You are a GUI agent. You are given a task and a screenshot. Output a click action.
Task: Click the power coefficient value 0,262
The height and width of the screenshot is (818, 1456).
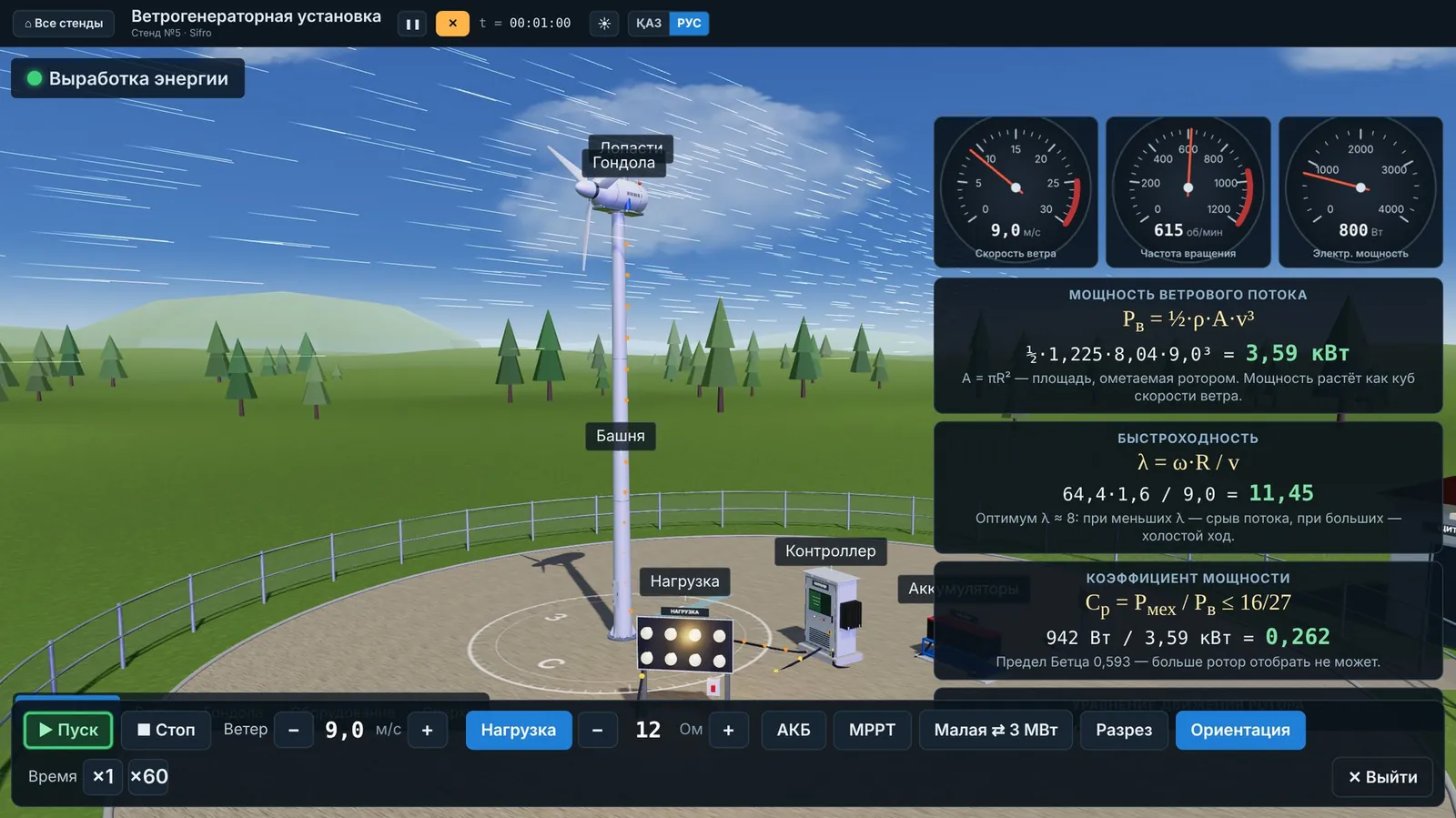pyautogui.click(x=1298, y=637)
